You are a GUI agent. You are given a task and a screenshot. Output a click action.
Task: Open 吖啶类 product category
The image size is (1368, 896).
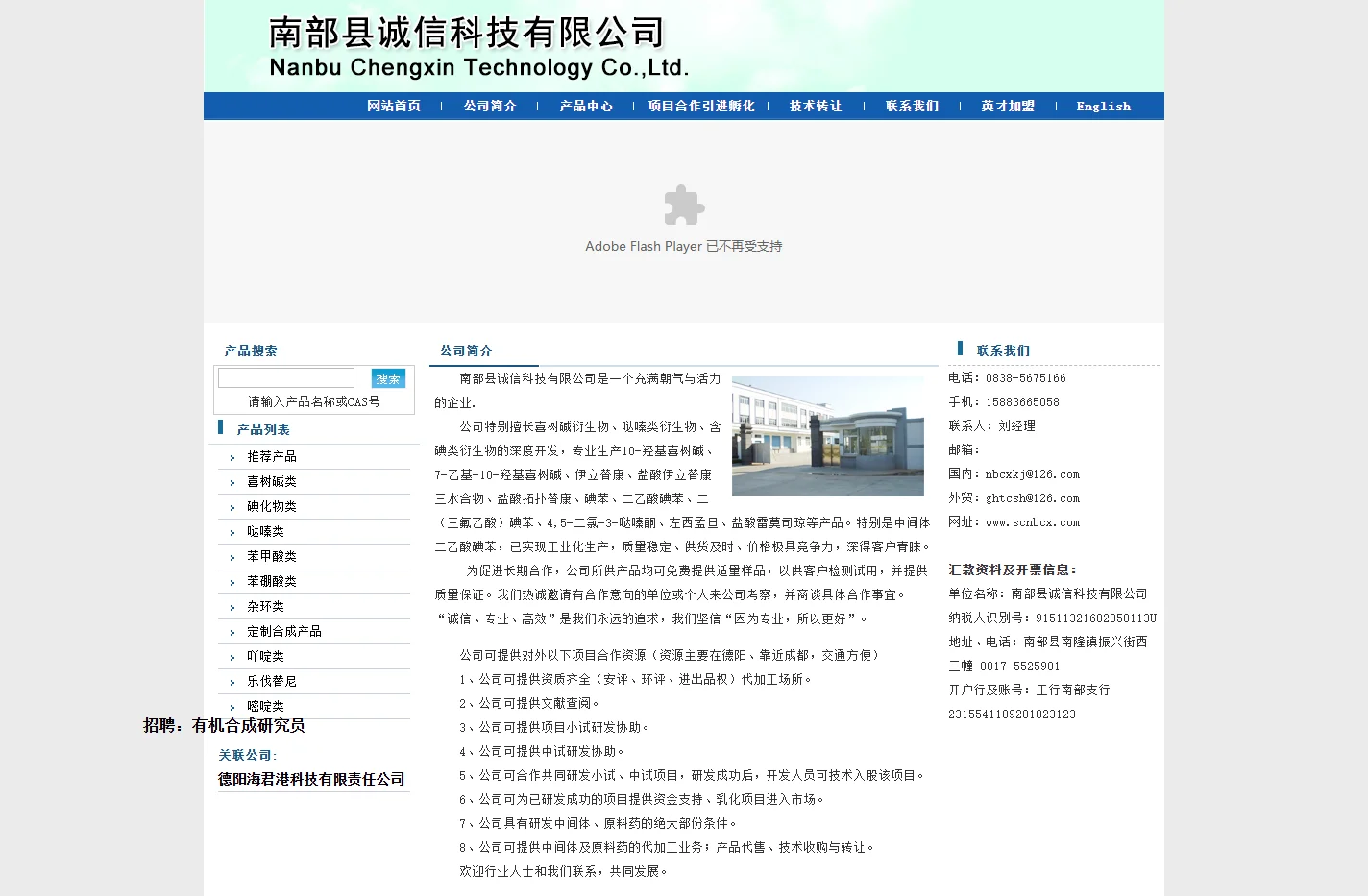(265, 656)
